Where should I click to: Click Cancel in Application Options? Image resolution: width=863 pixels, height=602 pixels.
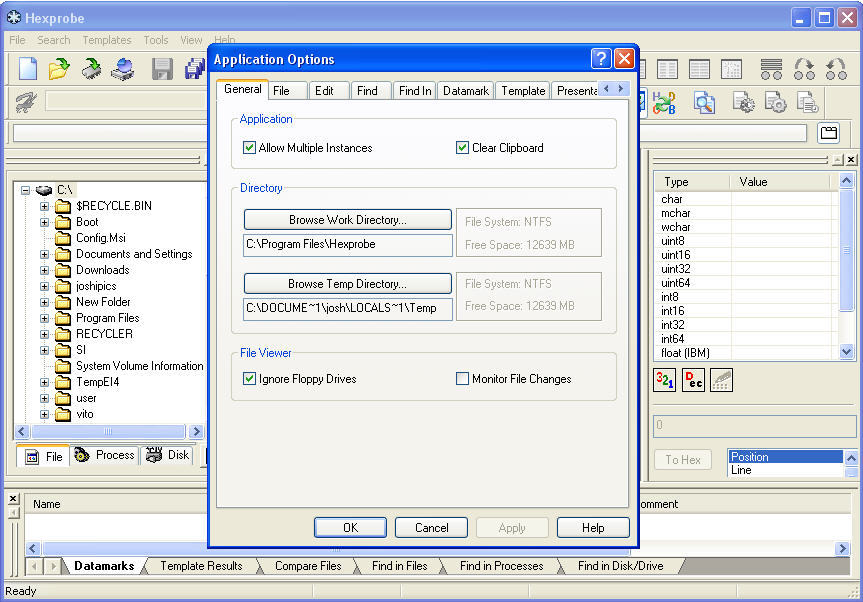[x=432, y=528]
